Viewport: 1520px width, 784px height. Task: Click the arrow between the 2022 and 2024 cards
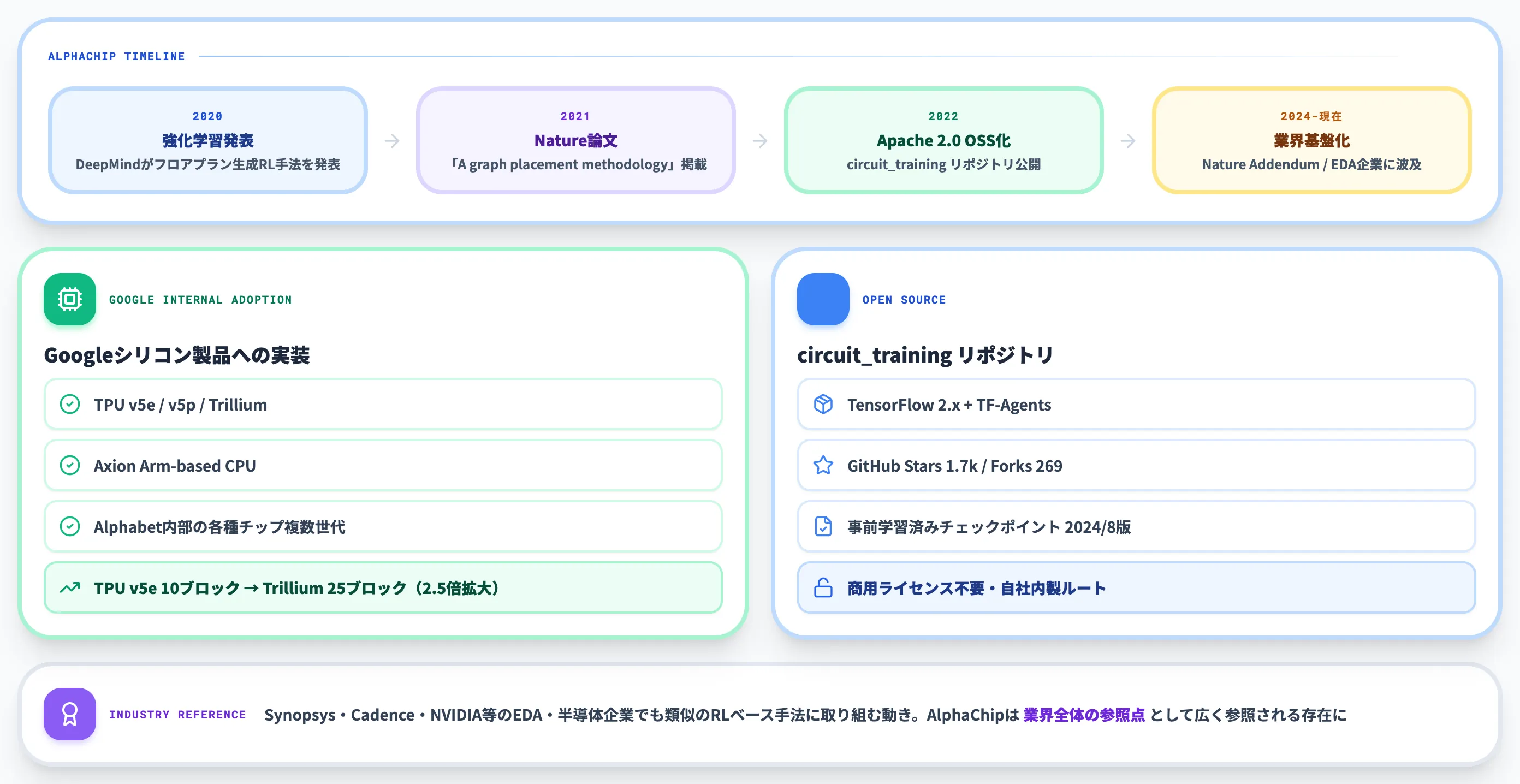(1127, 140)
